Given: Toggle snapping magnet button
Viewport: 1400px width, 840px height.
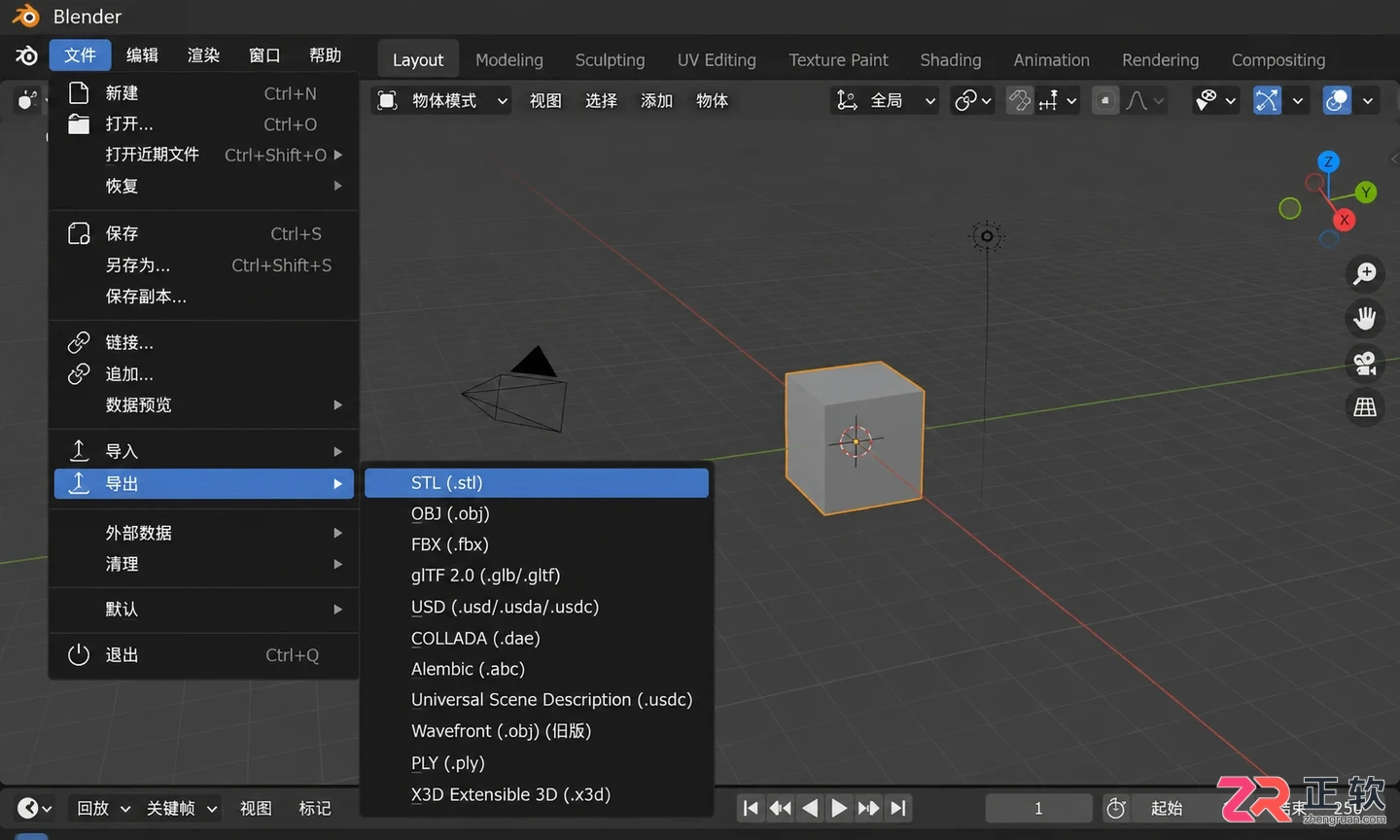Looking at the screenshot, I should (1019, 100).
